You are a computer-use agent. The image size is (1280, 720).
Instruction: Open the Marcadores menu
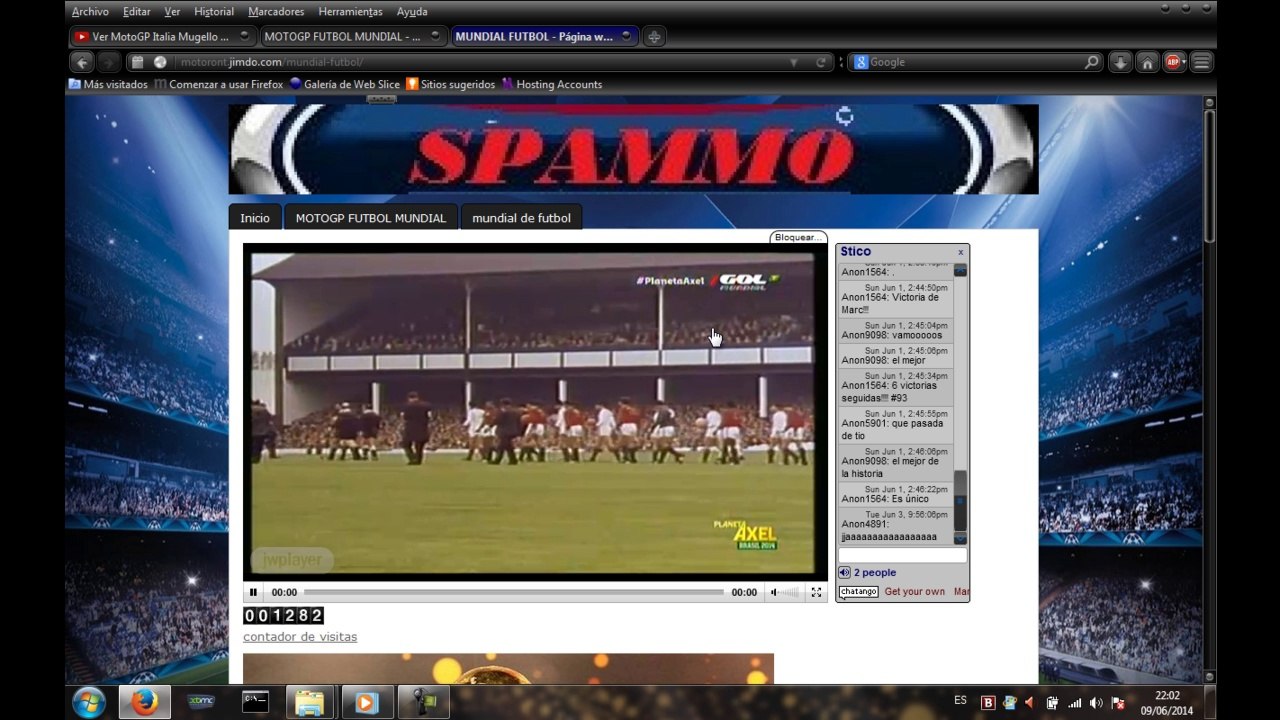click(276, 12)
